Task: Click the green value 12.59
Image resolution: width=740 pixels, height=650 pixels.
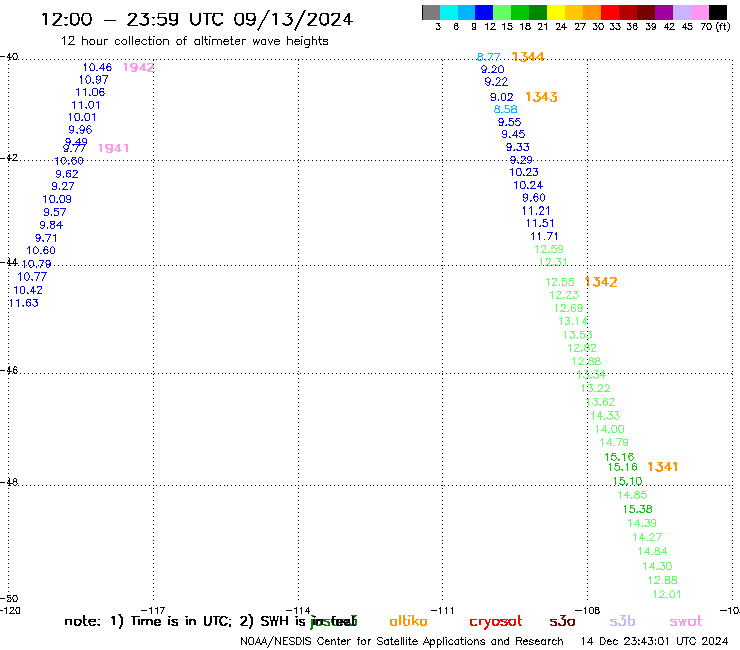Action: [x=549, y=249]
